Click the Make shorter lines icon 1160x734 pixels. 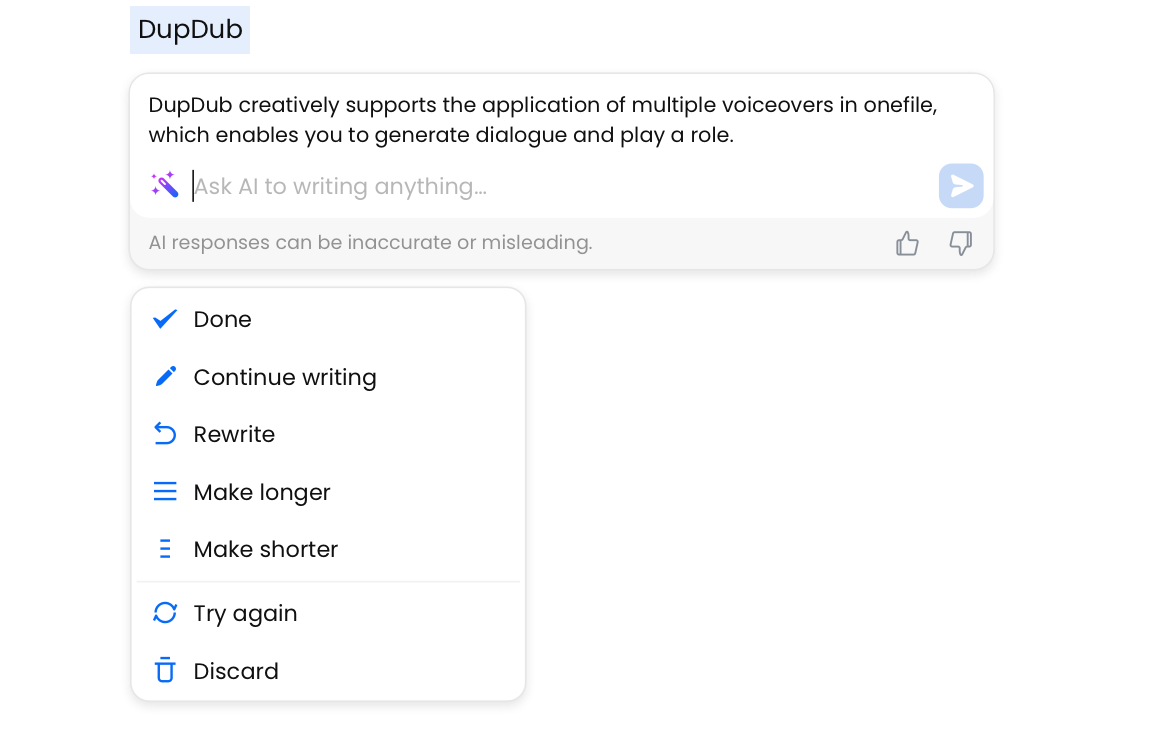(x=166, y=548)
